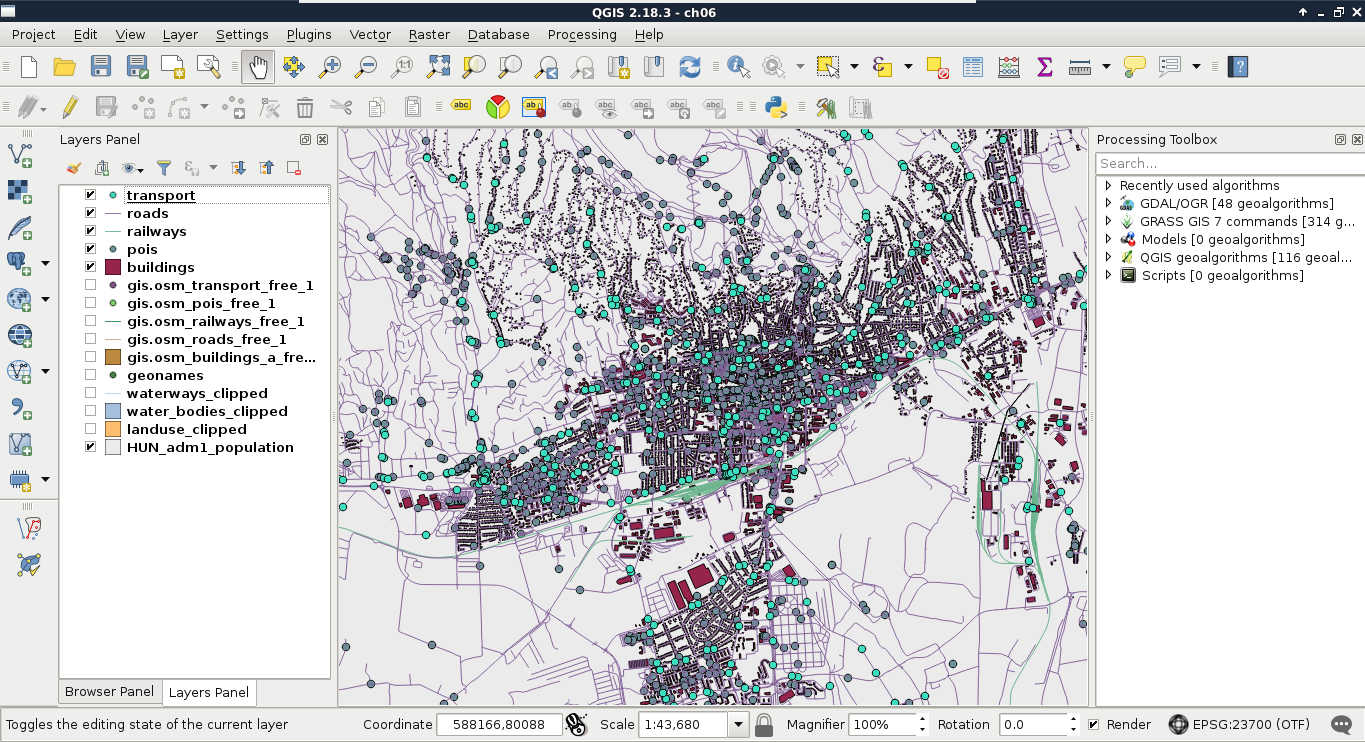Image resolution: width=1365 pixels, height=742 pixels.
Task: Click the buildings layer color swatch
Action: click(x=113, y=267)
